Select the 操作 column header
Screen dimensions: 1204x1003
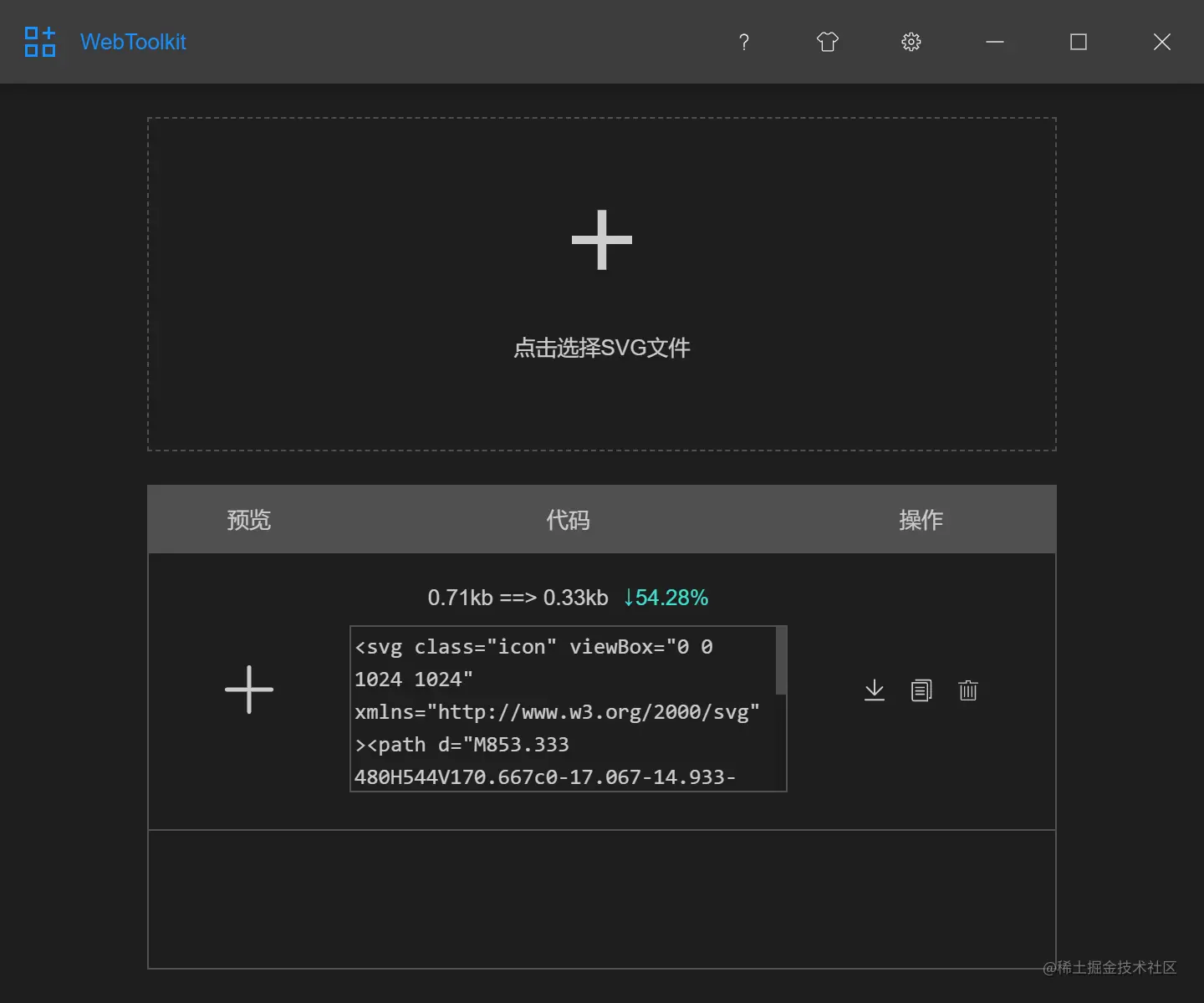point(921,519)
